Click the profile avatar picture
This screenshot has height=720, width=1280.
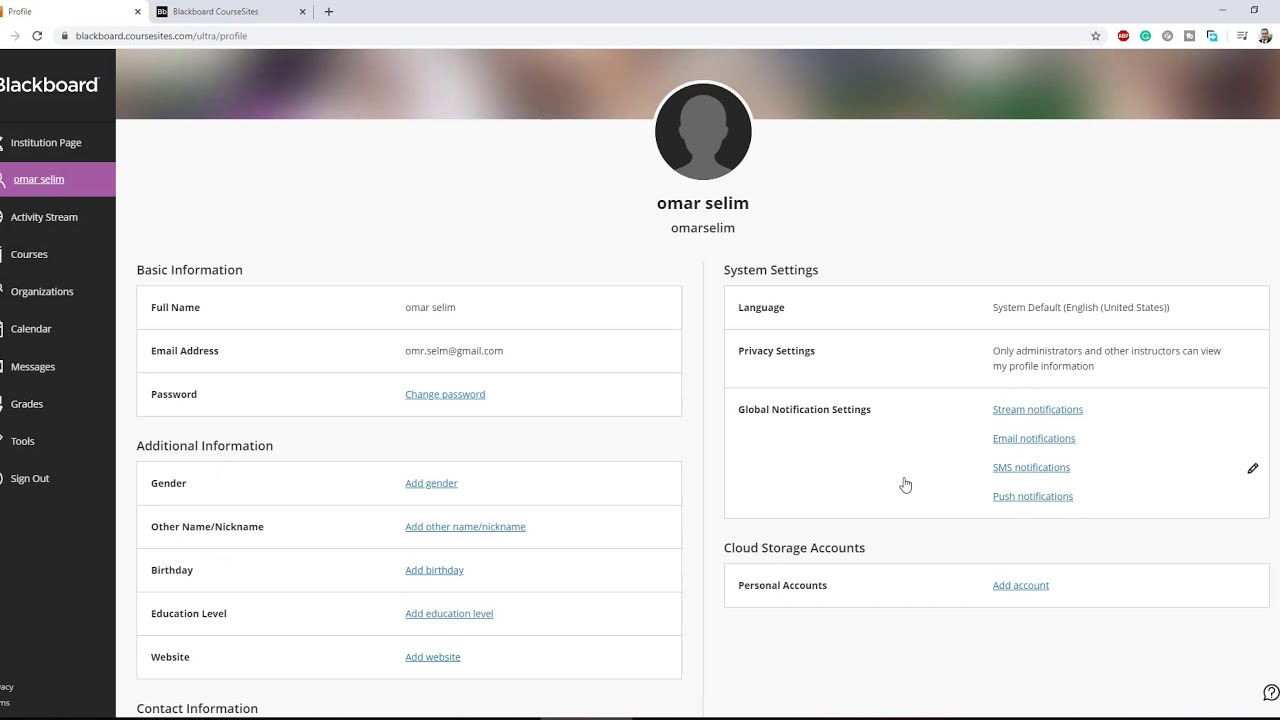pos(703,132)
